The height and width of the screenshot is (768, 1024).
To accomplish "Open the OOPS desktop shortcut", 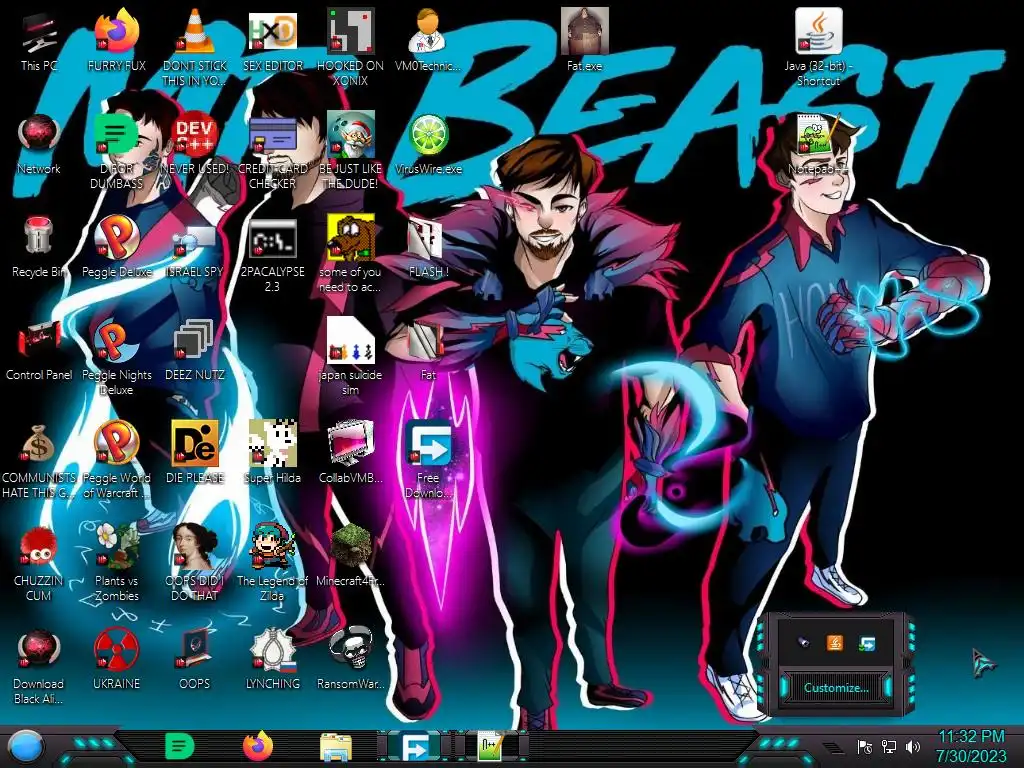I will tap(195, 660).
